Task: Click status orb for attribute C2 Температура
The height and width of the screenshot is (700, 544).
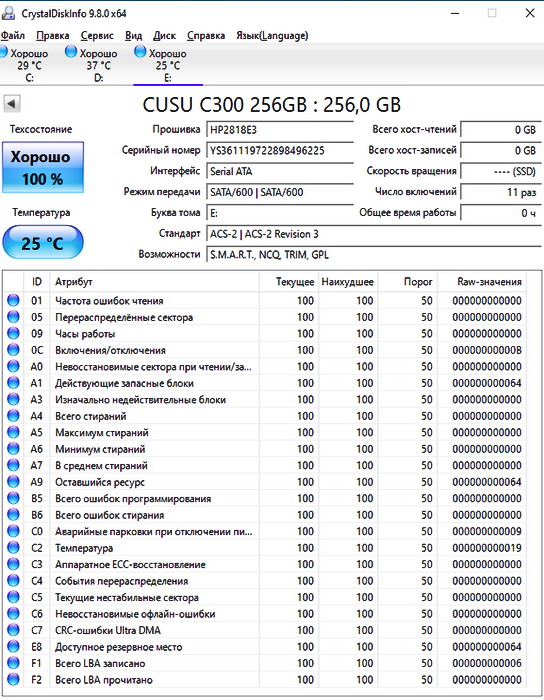Action: click(x=13, y=548)
